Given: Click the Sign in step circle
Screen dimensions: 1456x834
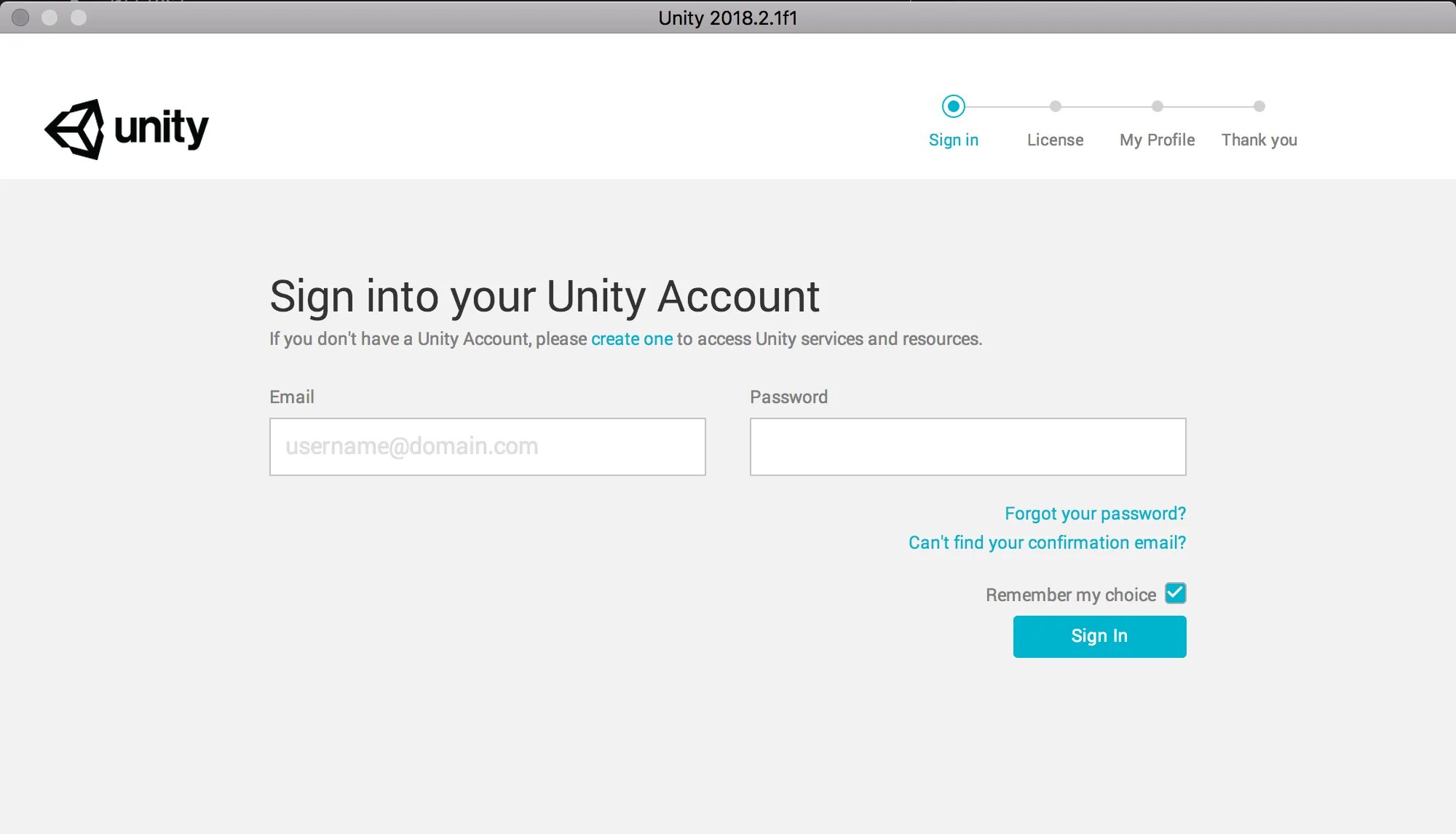Looking at the screenshot, I should click(953, 106).
